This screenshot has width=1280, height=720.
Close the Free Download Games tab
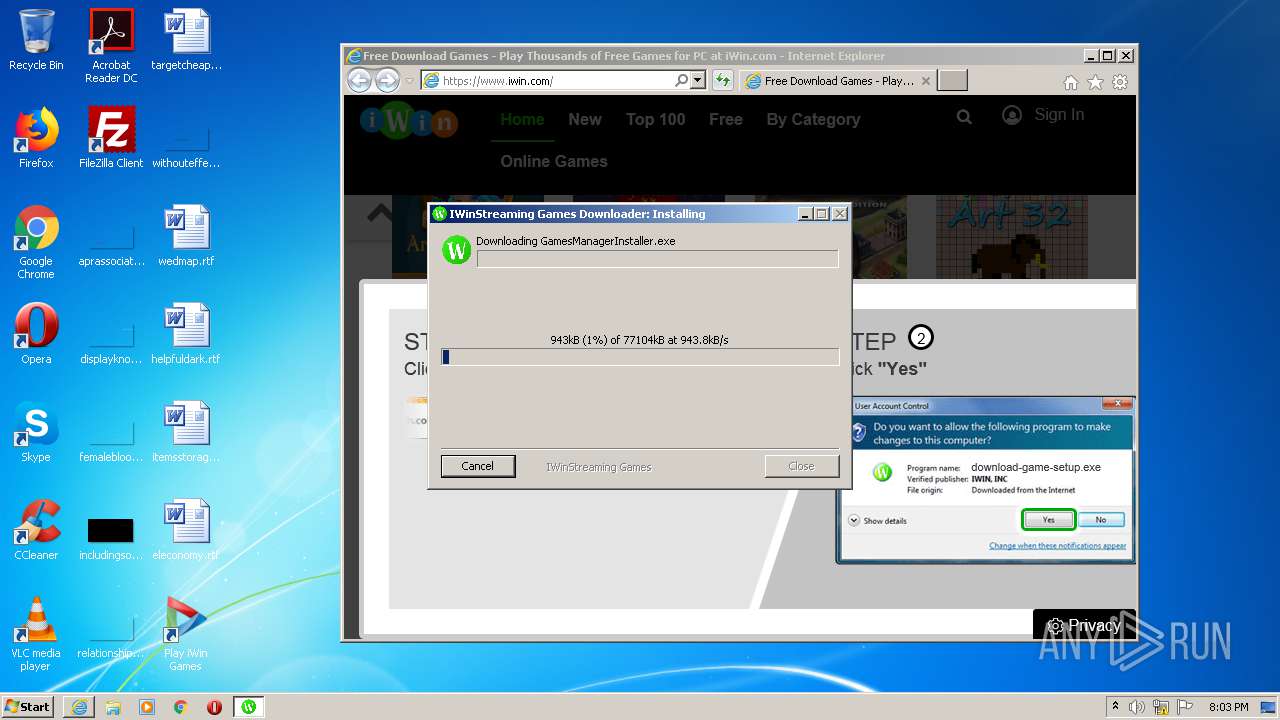pyautogui.click(x=926, y=81)
